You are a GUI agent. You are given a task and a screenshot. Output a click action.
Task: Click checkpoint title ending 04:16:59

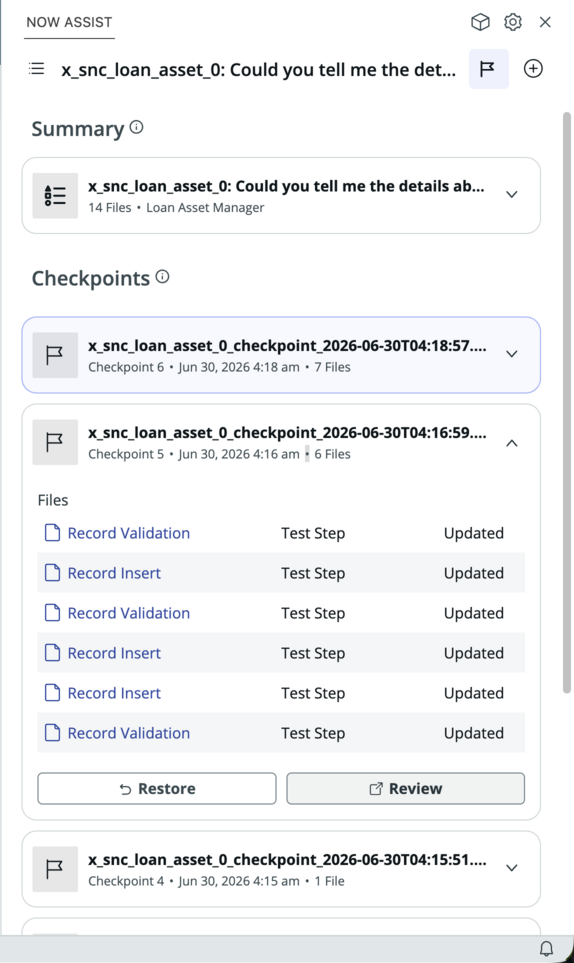pyautogui.click(x=287, y=433)
